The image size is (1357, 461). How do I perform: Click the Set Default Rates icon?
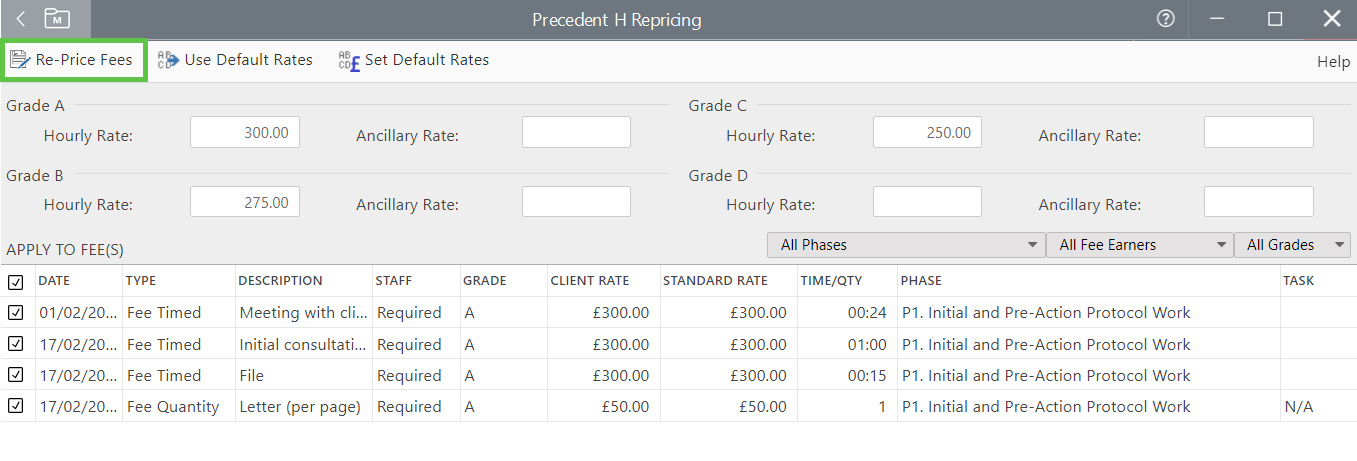(348, 61)
